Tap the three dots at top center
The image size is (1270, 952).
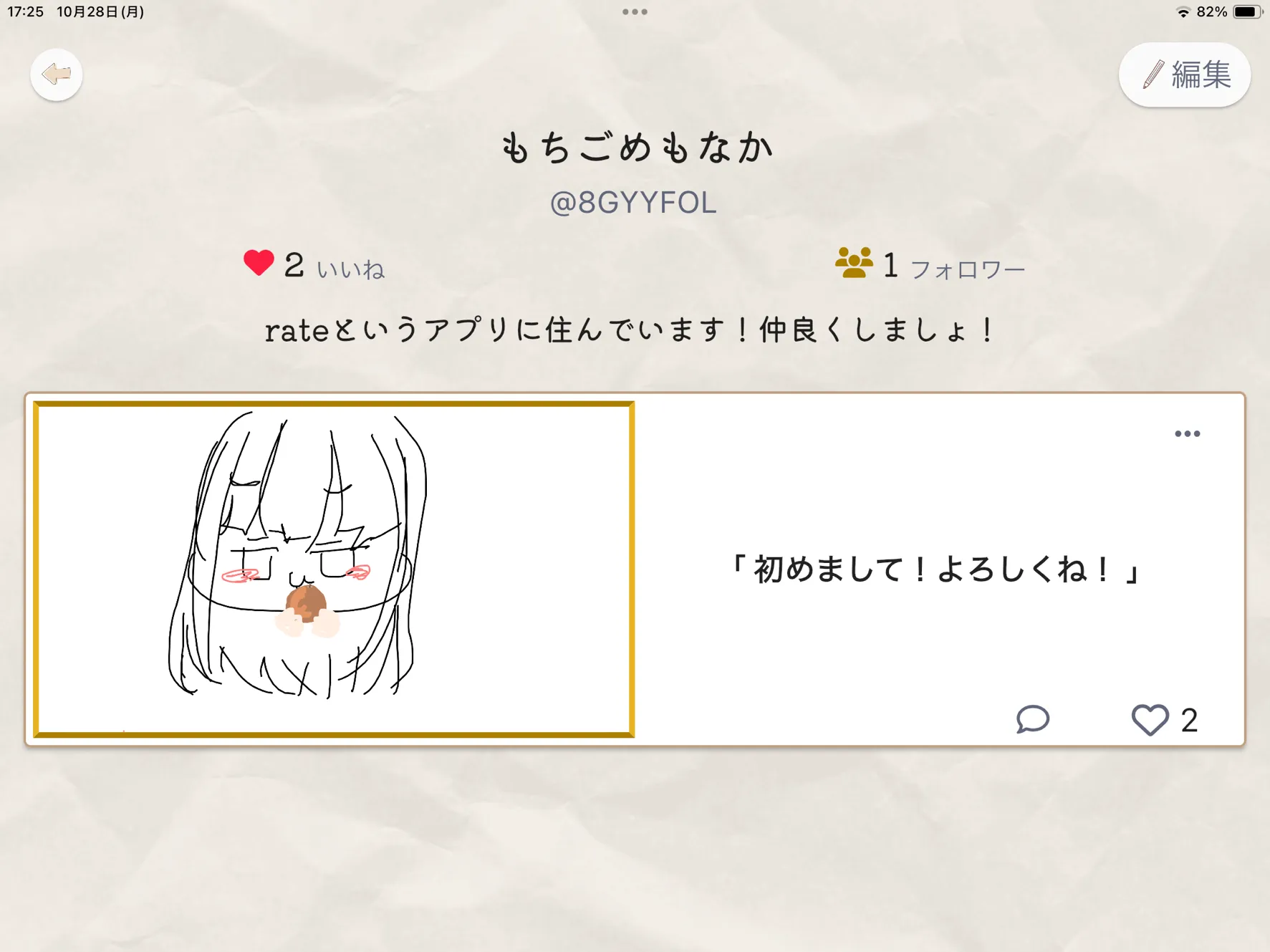click(635, 12)
